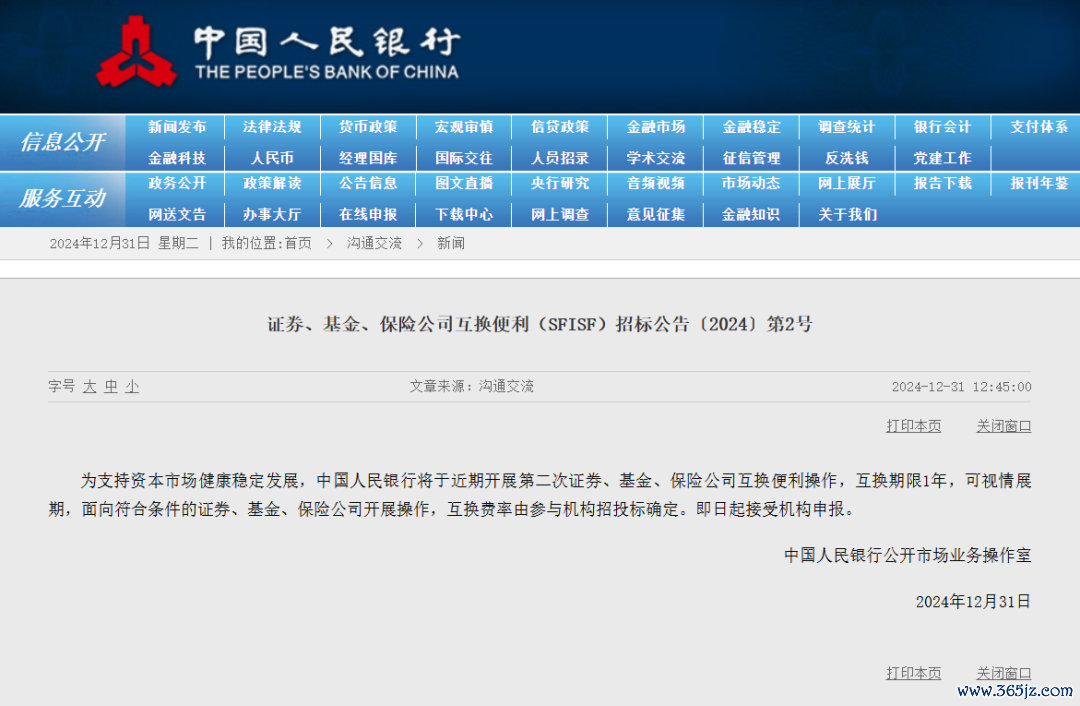The height and width of the screenshot is (706, 1080).
Task: Click the article title about SFISF 招标公告
Action: point(540,324)
